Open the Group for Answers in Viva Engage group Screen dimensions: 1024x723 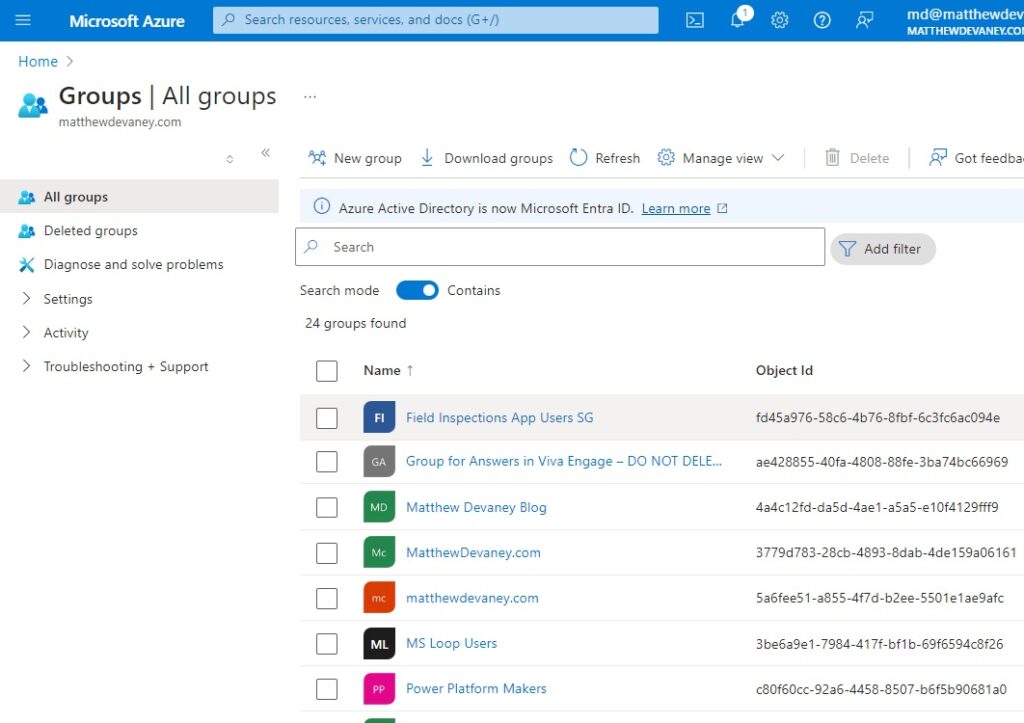(x=564, y=461)
